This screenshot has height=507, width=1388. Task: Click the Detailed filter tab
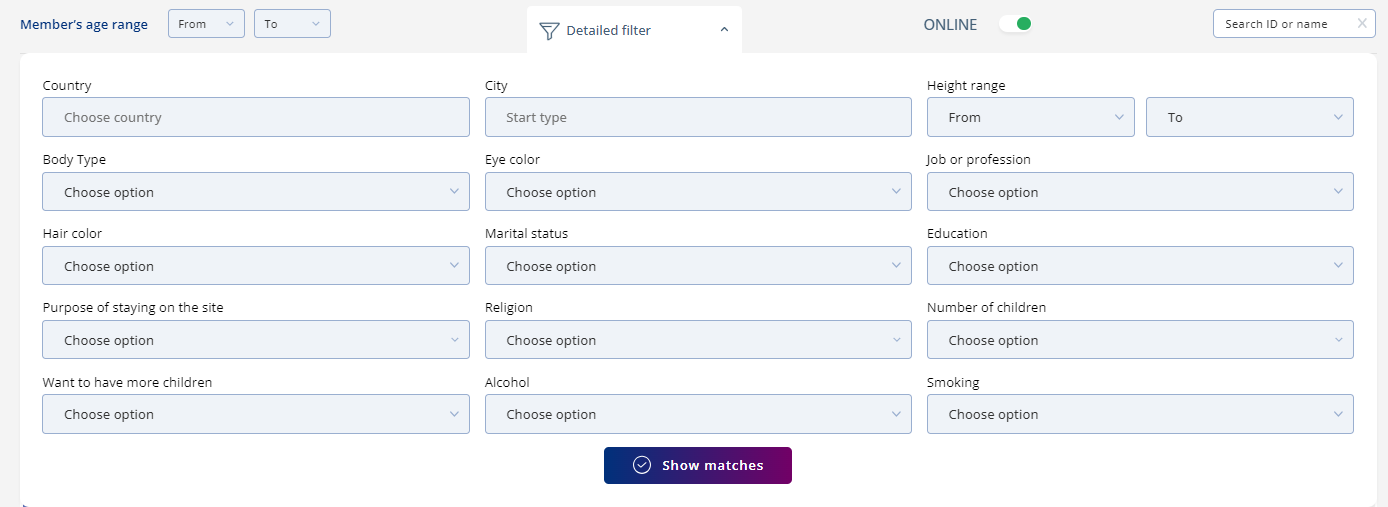coord(634,30)
